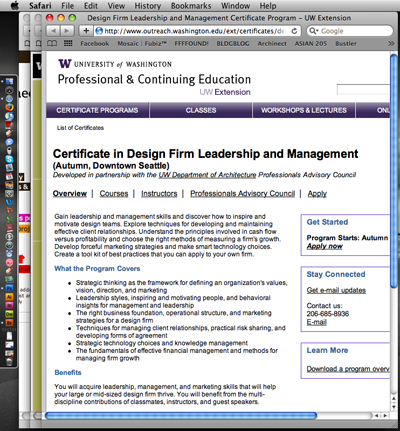Open Top Sites grid icon
400x431 pixels.
coord(68,43)
